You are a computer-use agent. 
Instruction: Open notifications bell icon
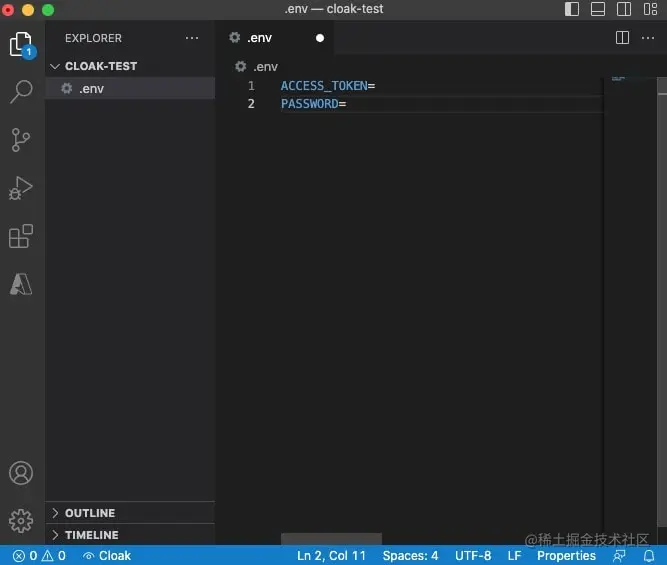click(649, 555)
